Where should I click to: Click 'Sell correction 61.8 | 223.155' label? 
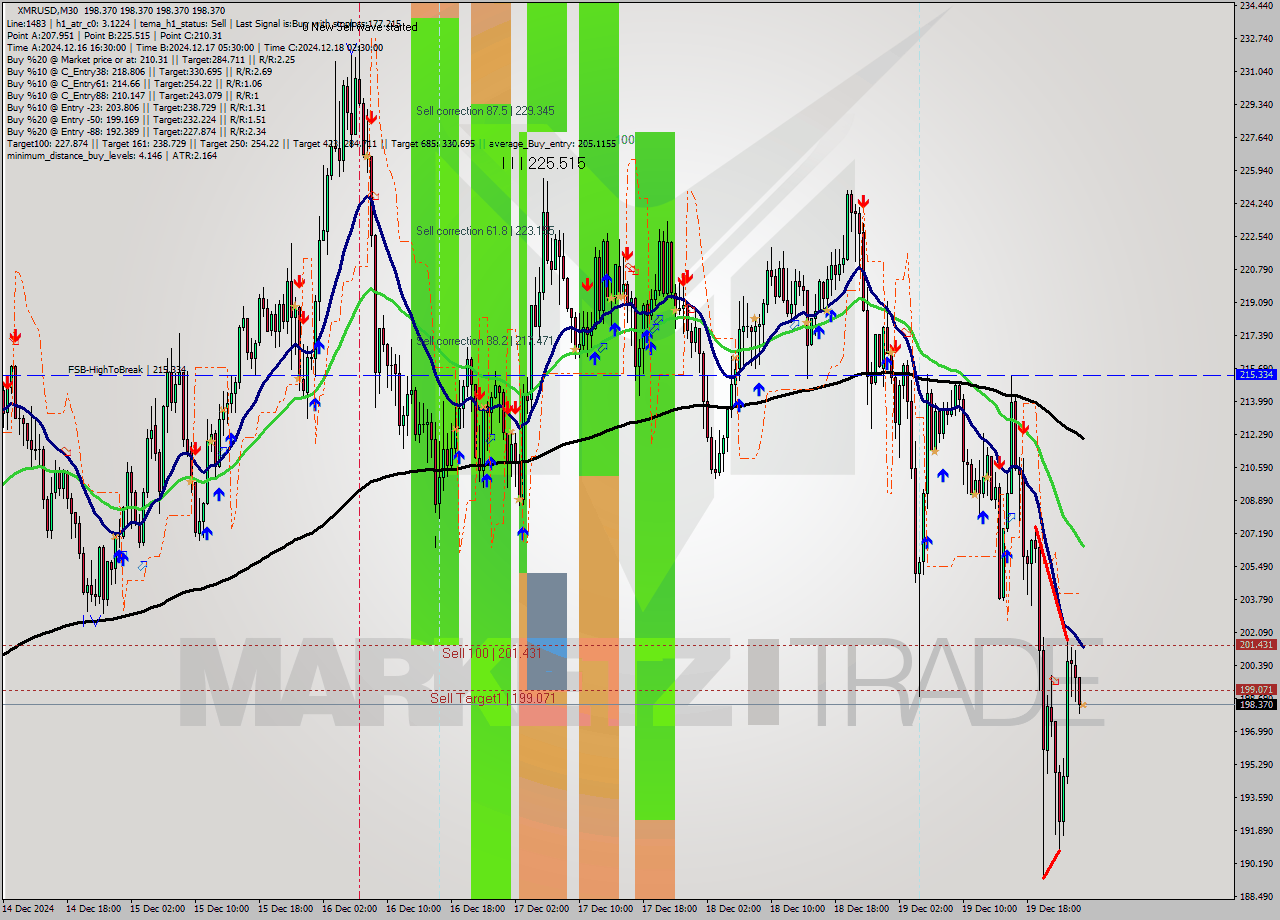click(x=485, y=231)
